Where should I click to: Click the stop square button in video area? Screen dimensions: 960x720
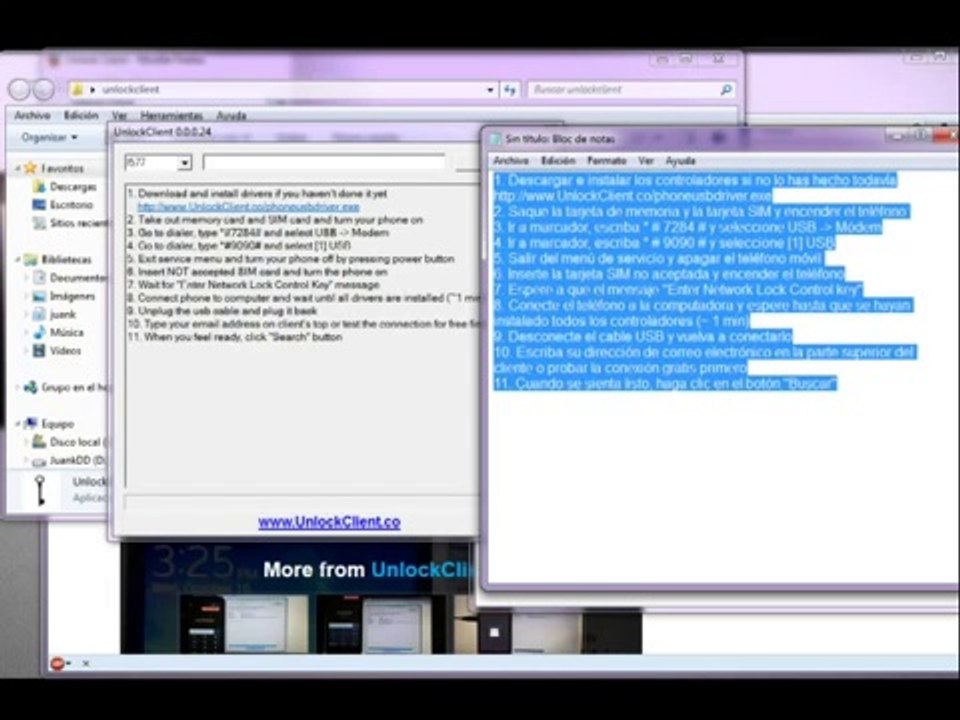coord(495,632)
